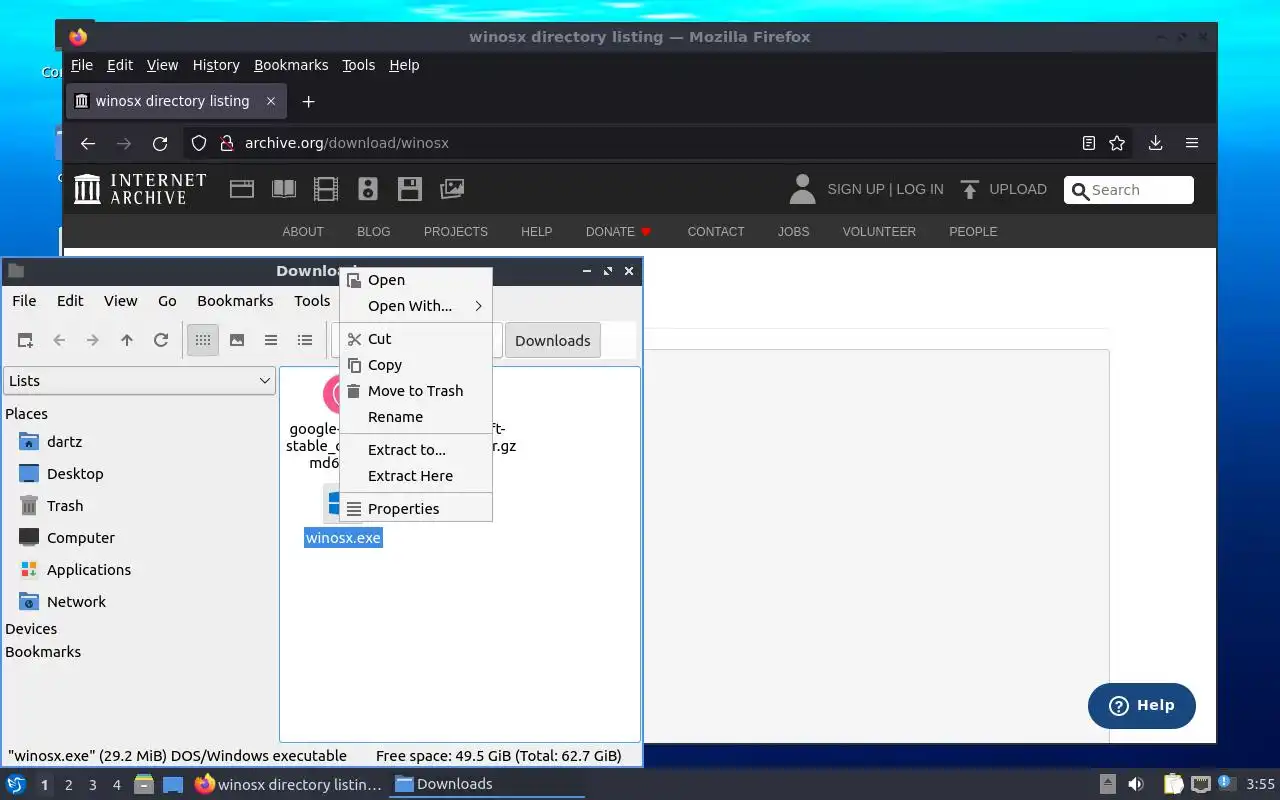
Task: Open file manager Tools menu
Action: 312,301
